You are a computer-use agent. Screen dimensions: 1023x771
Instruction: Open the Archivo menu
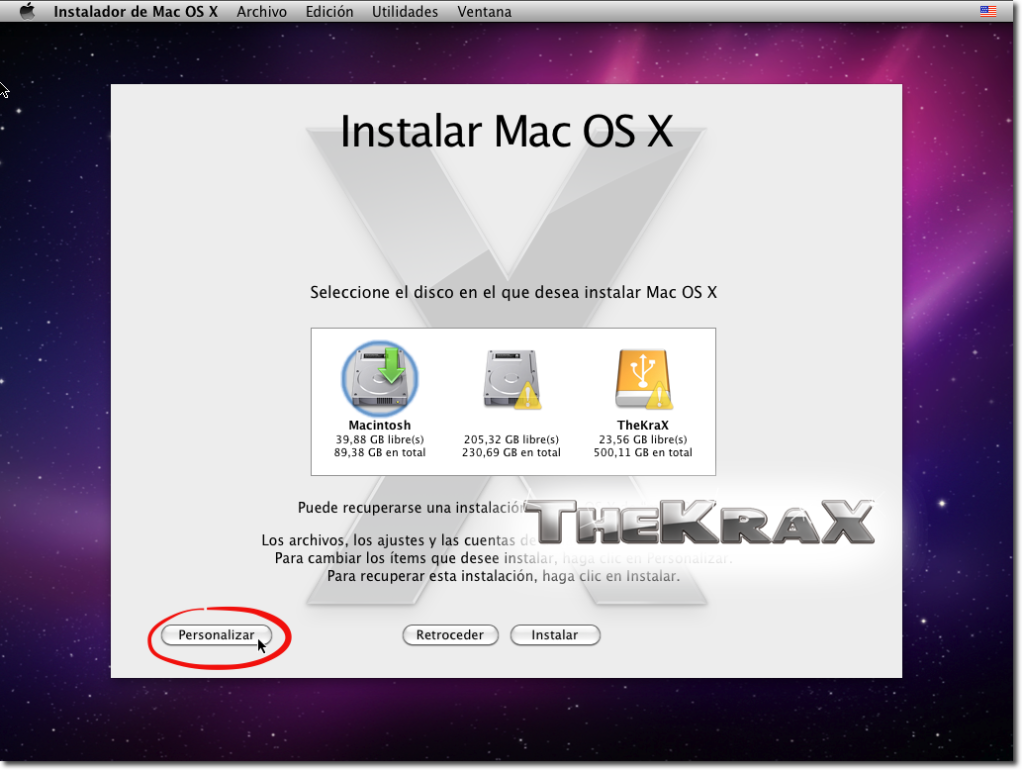pos(262,12)
